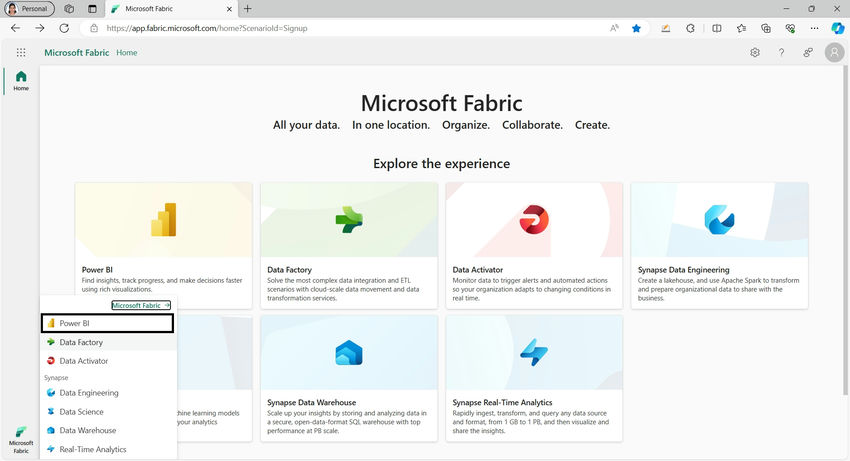Go forward with browser forward arrow
This screenshot has height=461, width=850.
point(40,28)
